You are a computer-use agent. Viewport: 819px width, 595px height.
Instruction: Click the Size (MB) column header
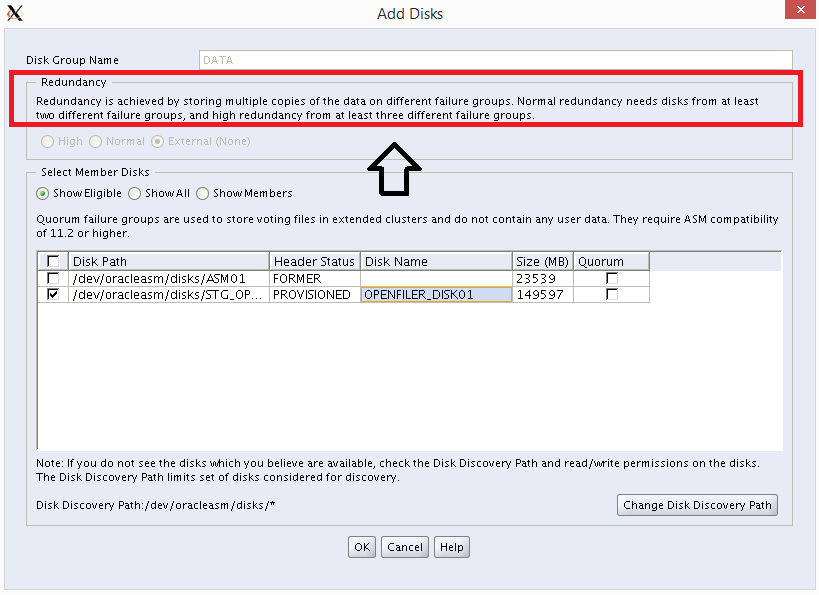[x=543, y=261]
